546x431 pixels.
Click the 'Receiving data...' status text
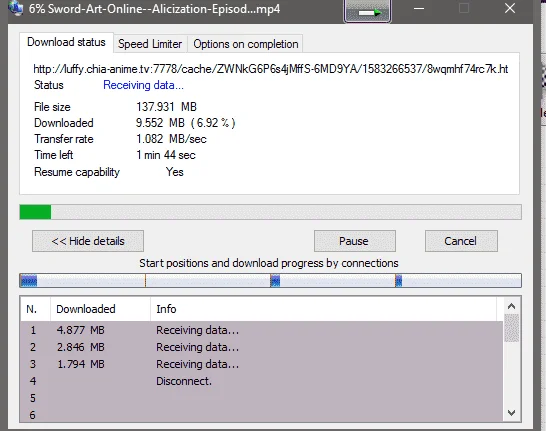(143, 85)
